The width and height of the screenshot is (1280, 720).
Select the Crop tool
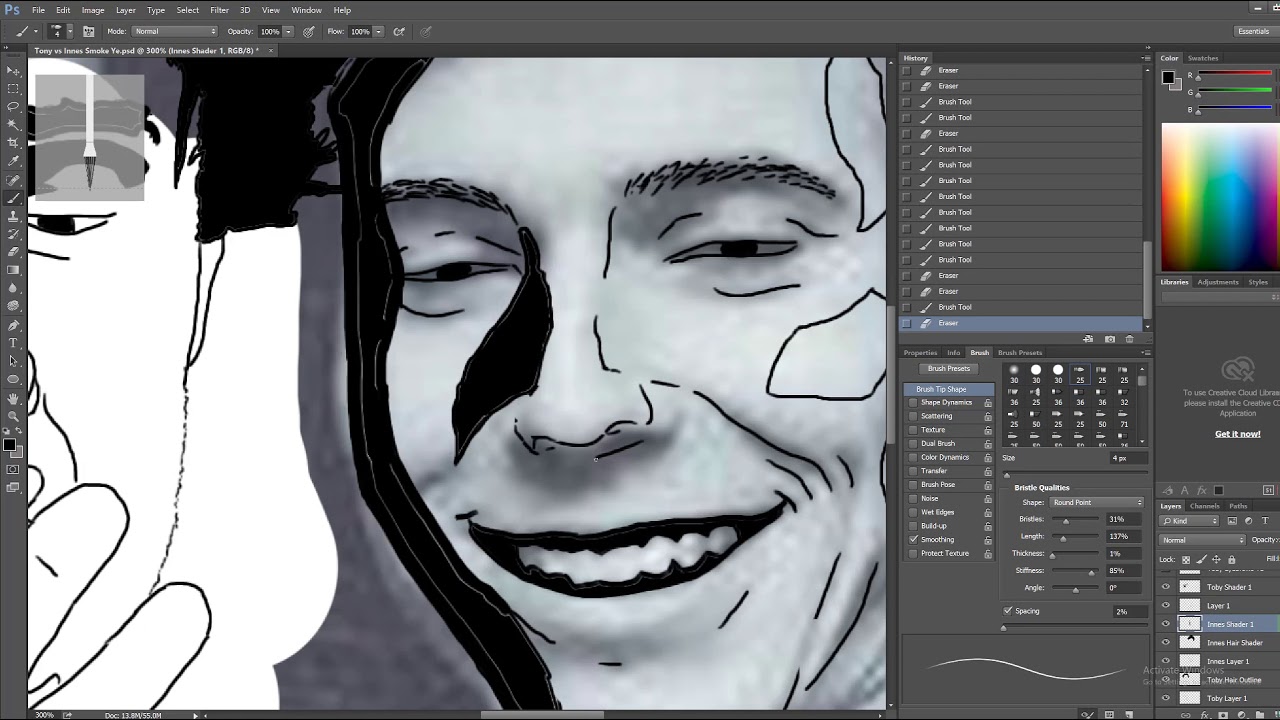(13, 143)
